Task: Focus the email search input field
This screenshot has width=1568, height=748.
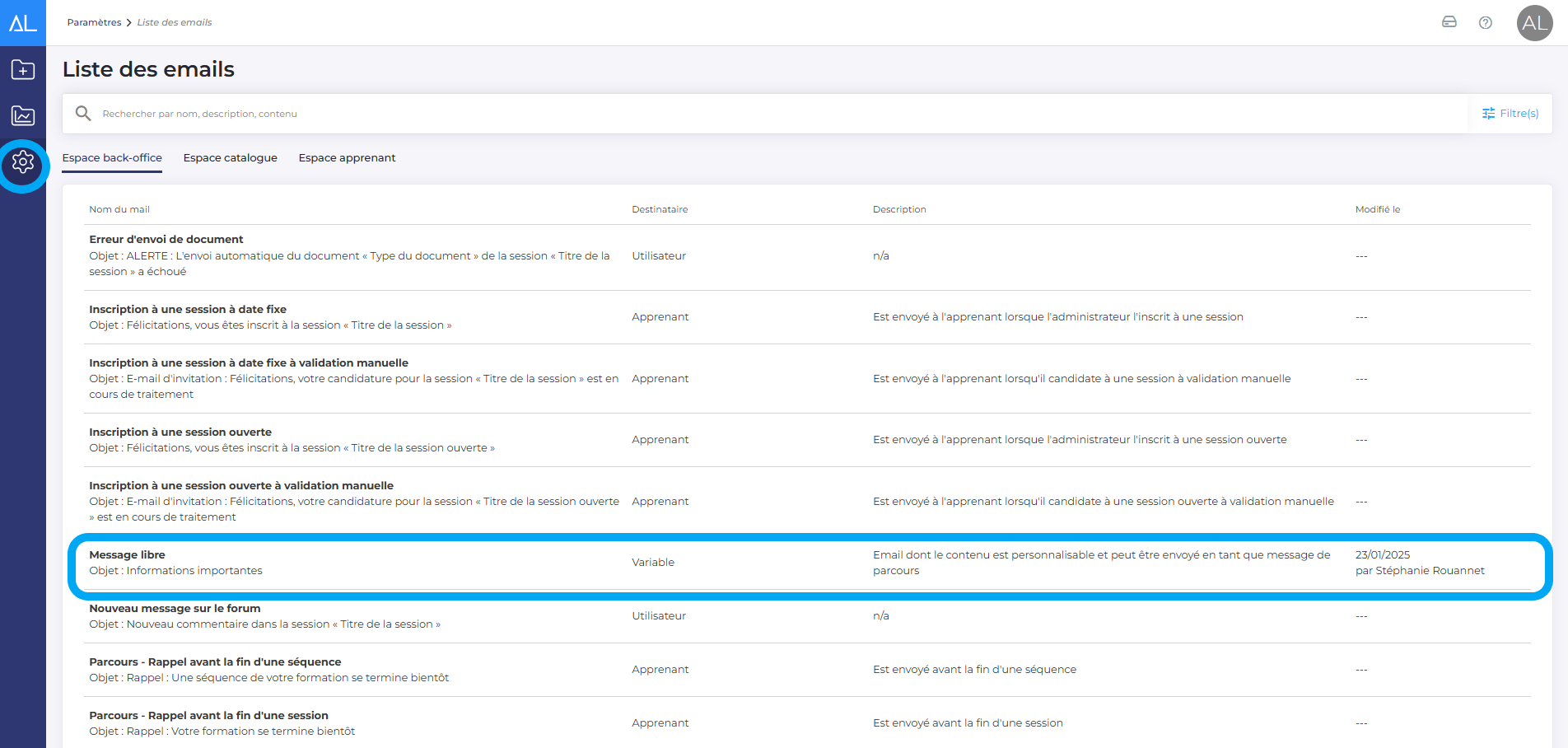Action: (741, 114)
